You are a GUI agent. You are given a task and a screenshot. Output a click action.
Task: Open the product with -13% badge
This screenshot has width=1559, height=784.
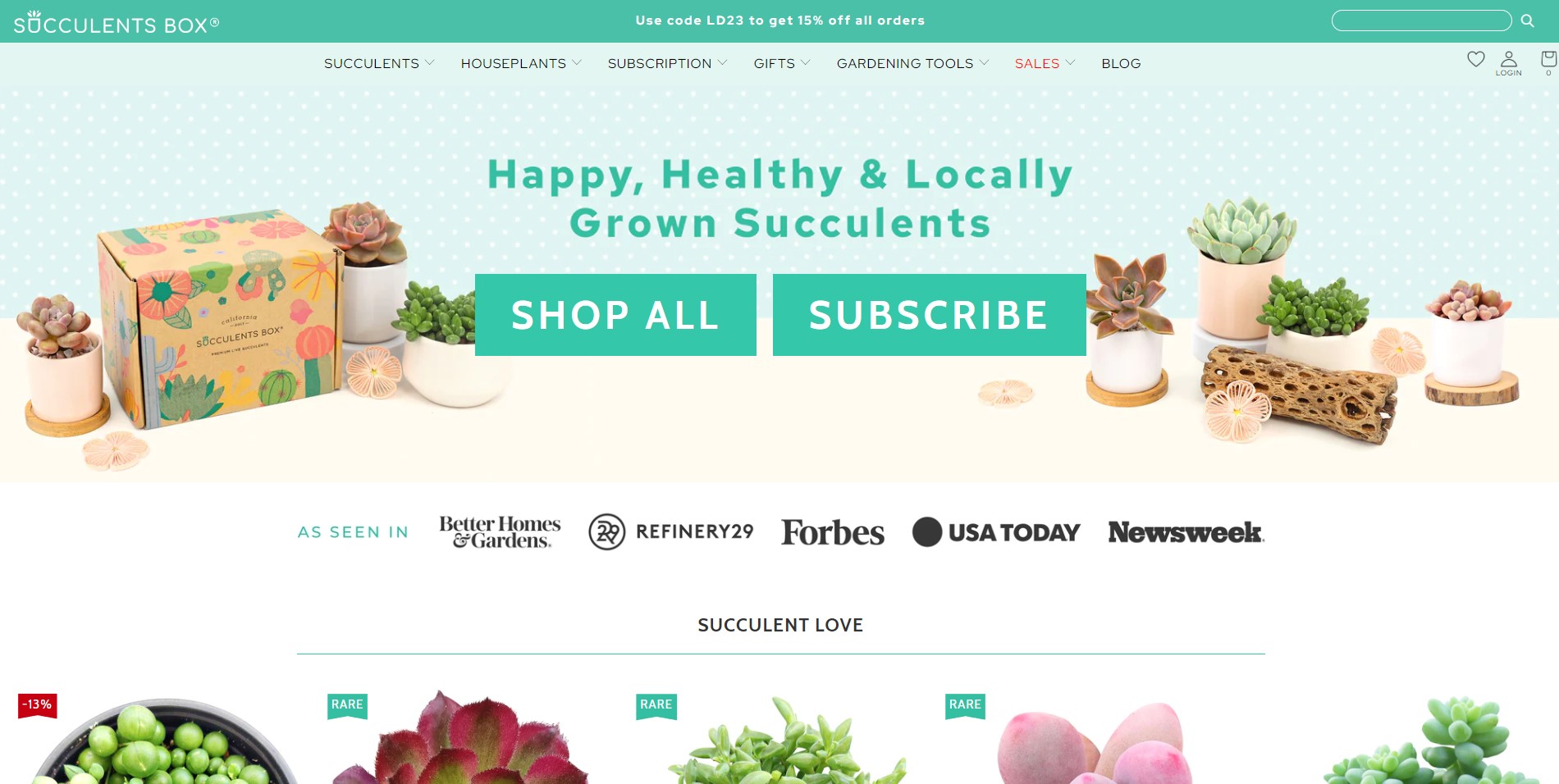pos(162,738)
